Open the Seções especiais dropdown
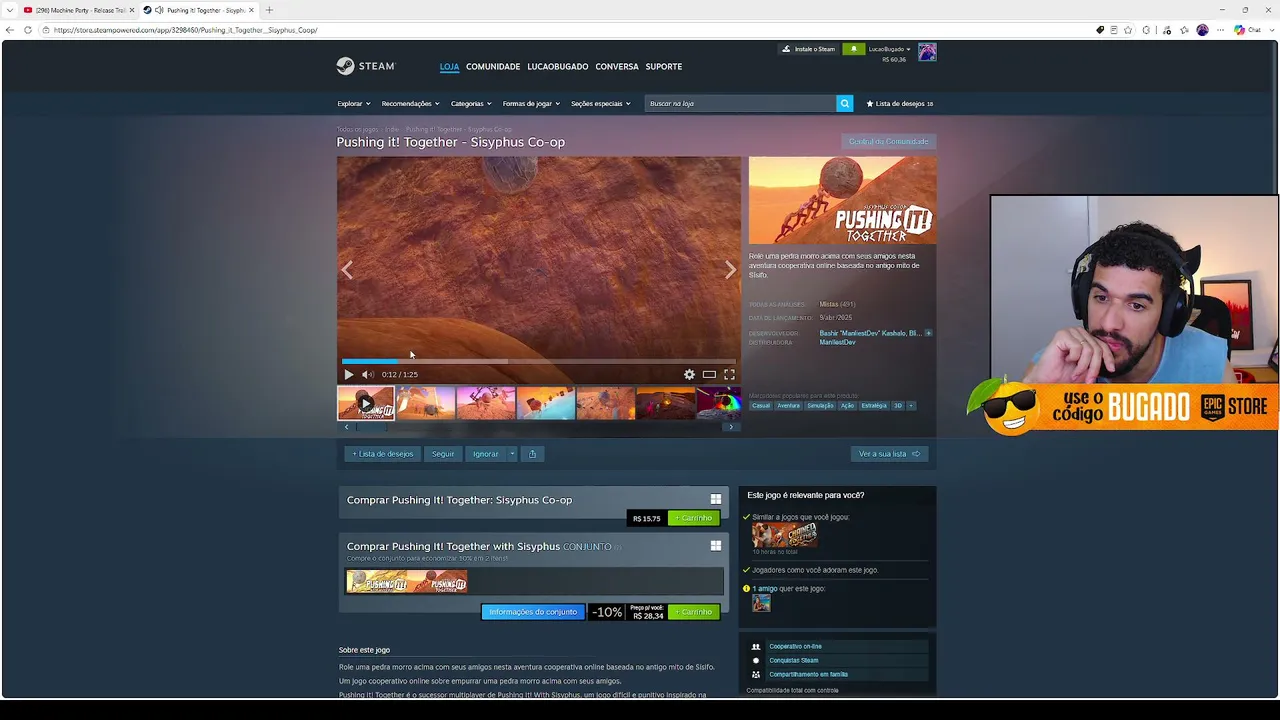This screenshot has height=720, width=1280. pos(601,103)
